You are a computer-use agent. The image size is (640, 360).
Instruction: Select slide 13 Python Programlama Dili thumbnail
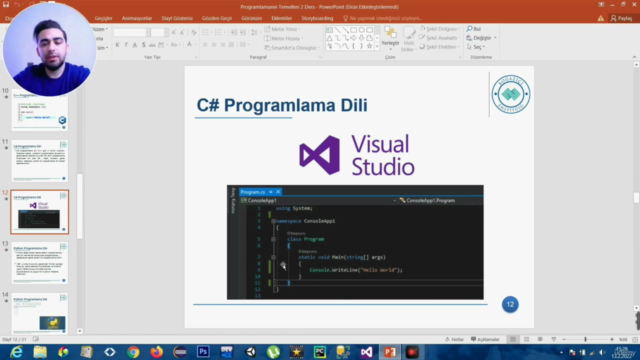click(x=40, y=263)
